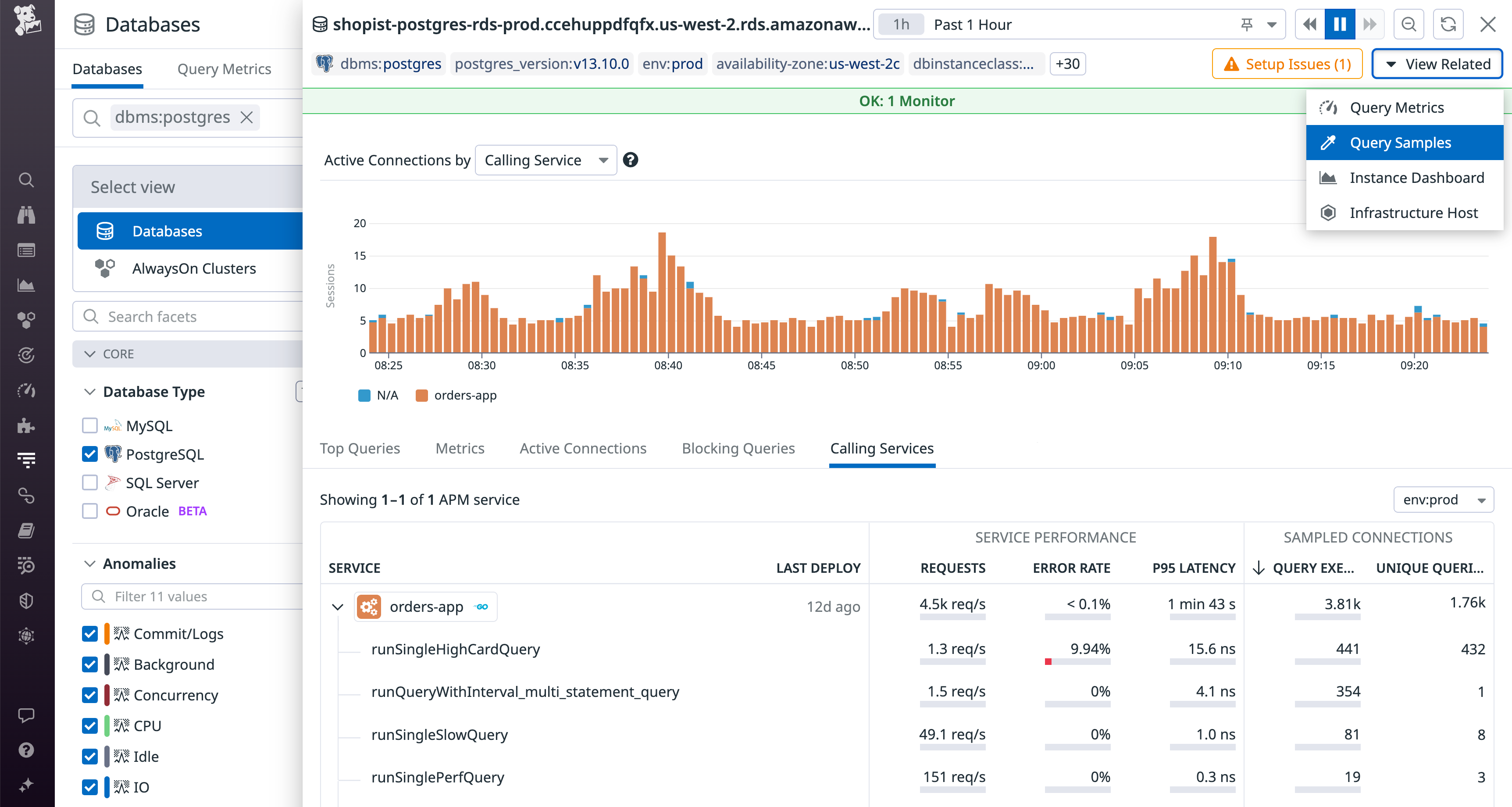Open the Calling Service dropdown
This screenshot has height=807, width=1512.
545,160
